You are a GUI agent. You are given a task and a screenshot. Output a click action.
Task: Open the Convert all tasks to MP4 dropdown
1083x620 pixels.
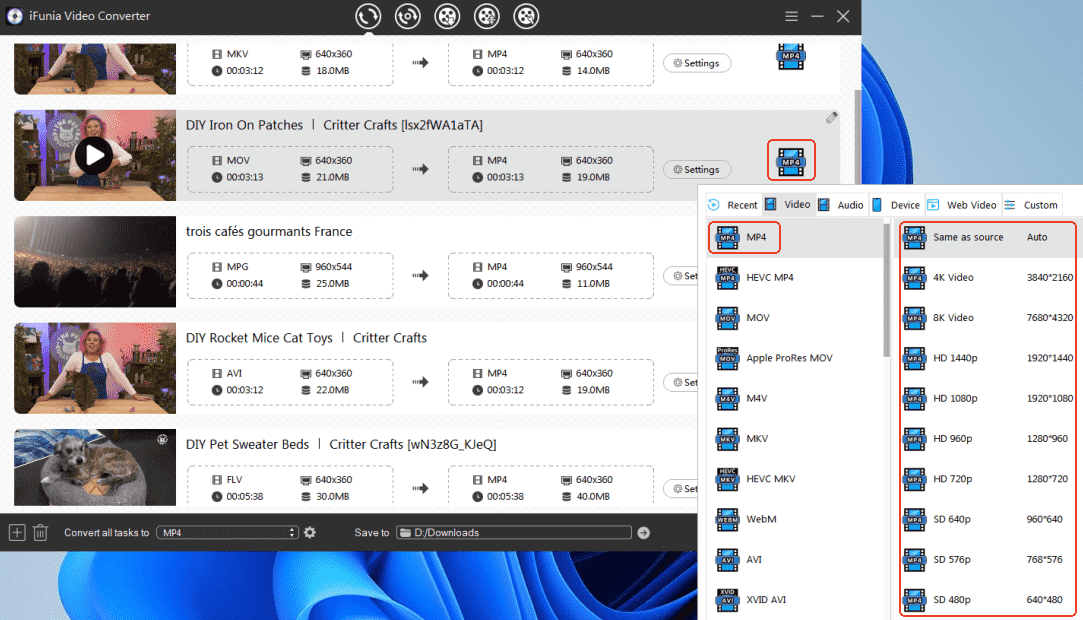point(228,533)
